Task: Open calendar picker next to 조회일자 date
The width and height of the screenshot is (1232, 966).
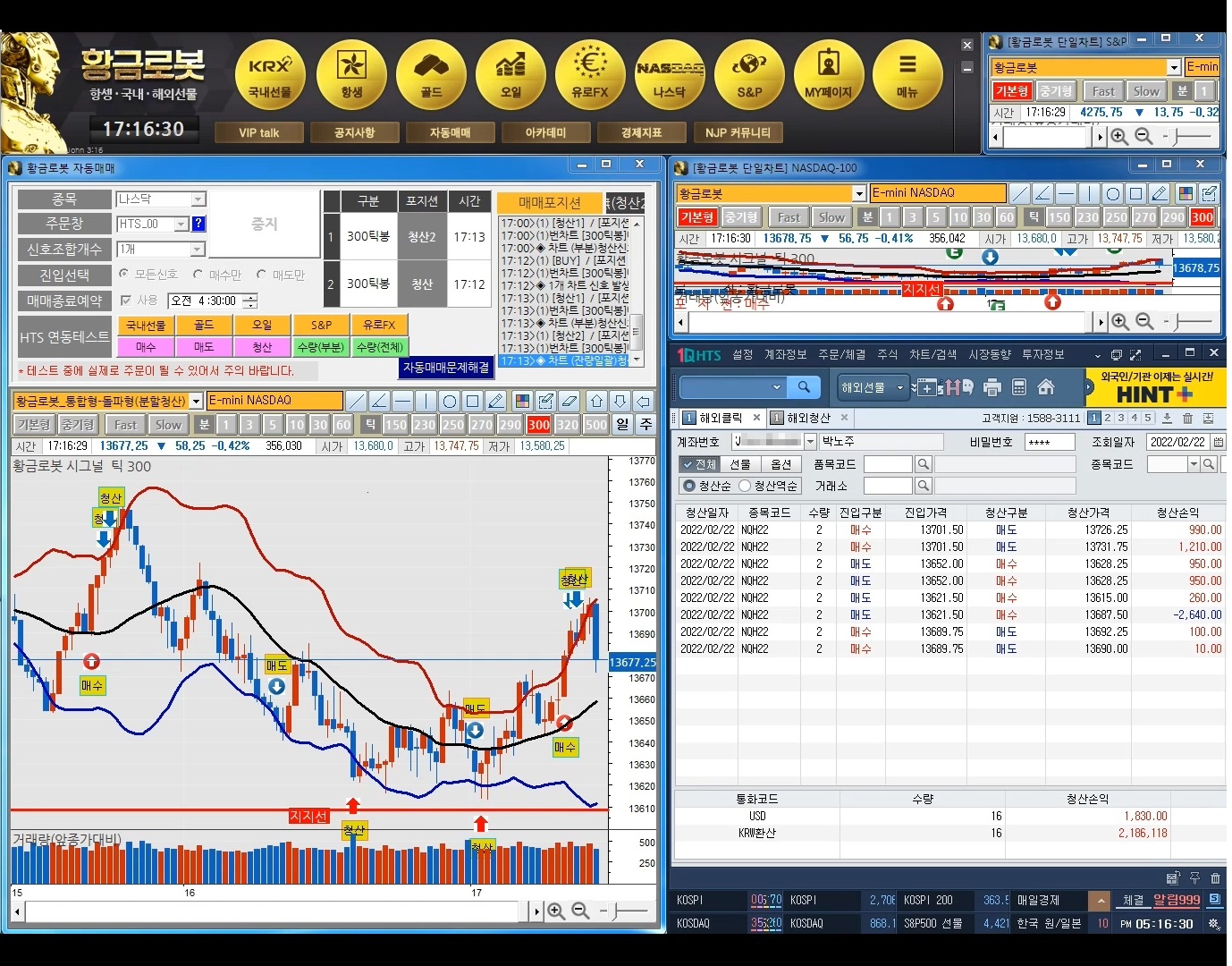Action: coord(1218,442)
